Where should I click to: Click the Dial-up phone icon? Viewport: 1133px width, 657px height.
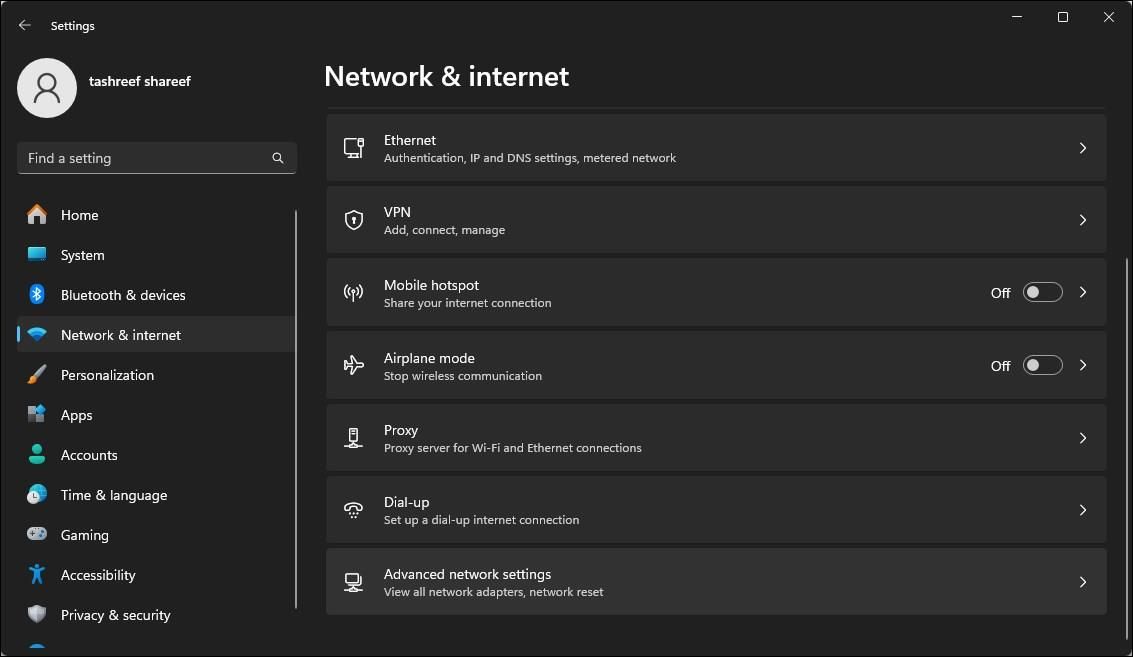(x=353, y=510)
